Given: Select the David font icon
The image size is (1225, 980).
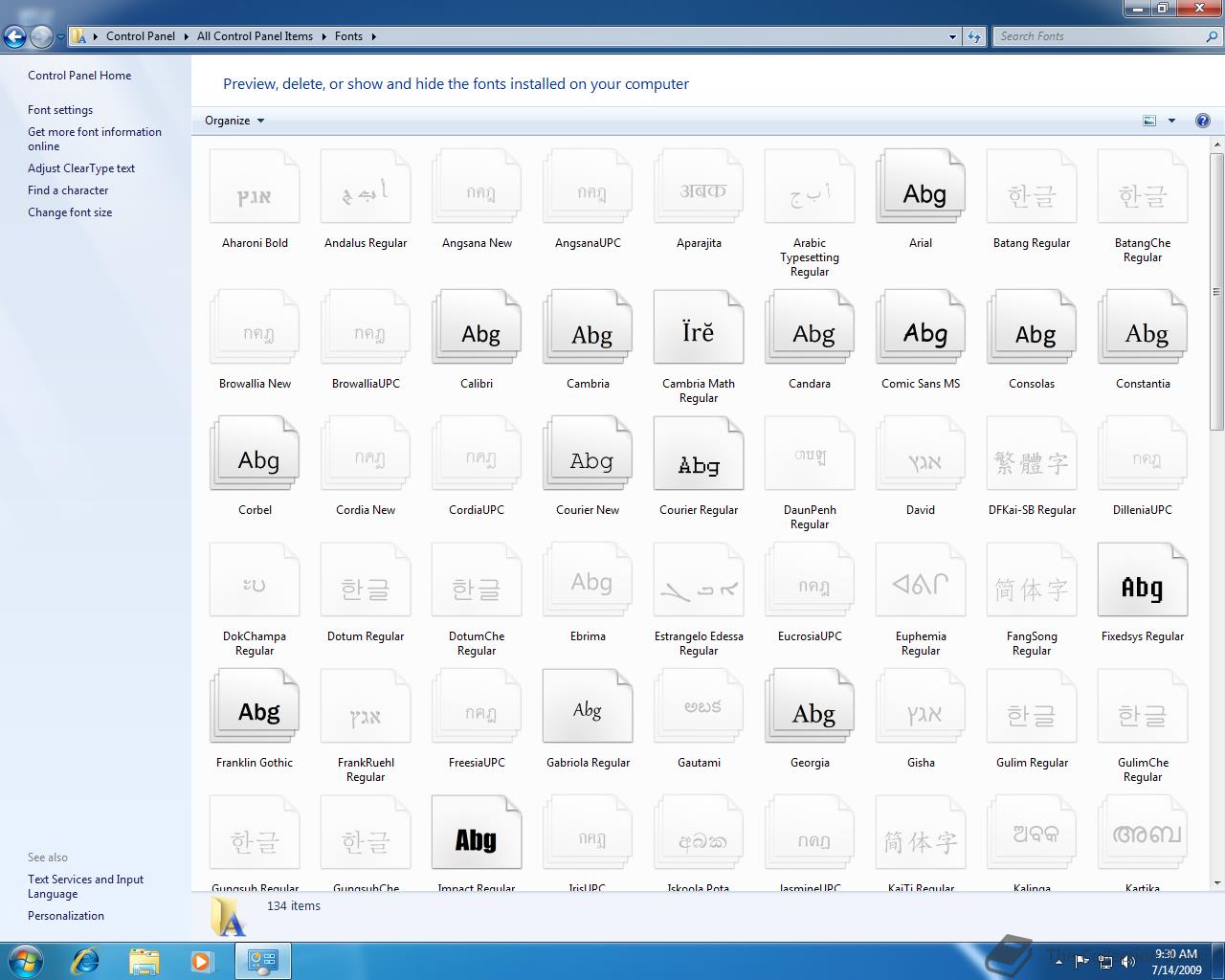Looking at the screenshot, I should coord(921,455).
